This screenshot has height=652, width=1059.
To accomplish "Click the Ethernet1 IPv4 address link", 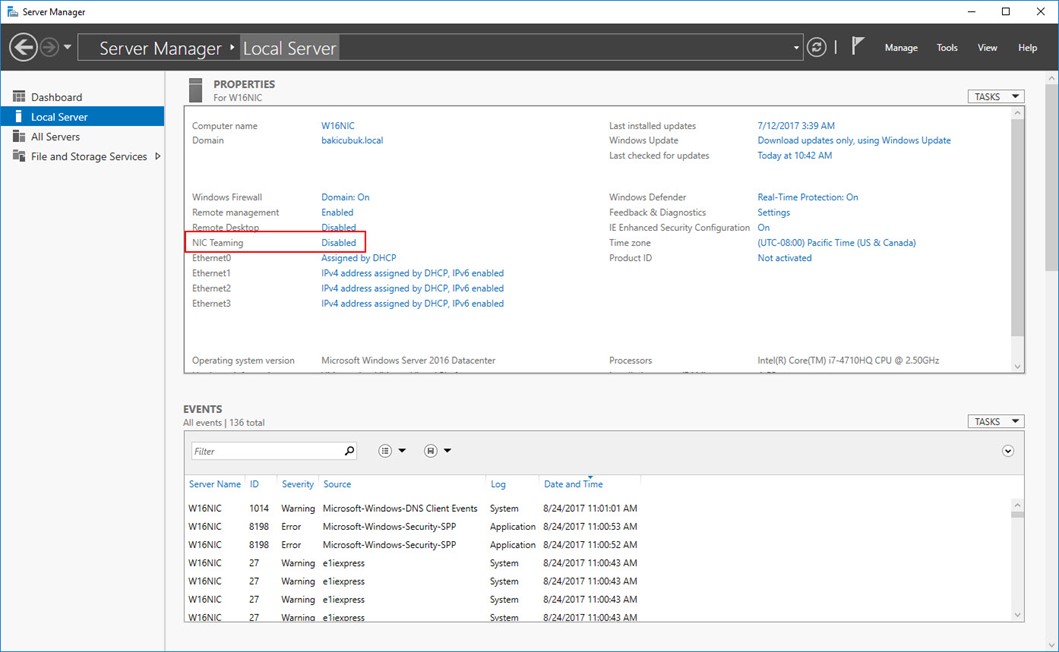I will 413,273.
